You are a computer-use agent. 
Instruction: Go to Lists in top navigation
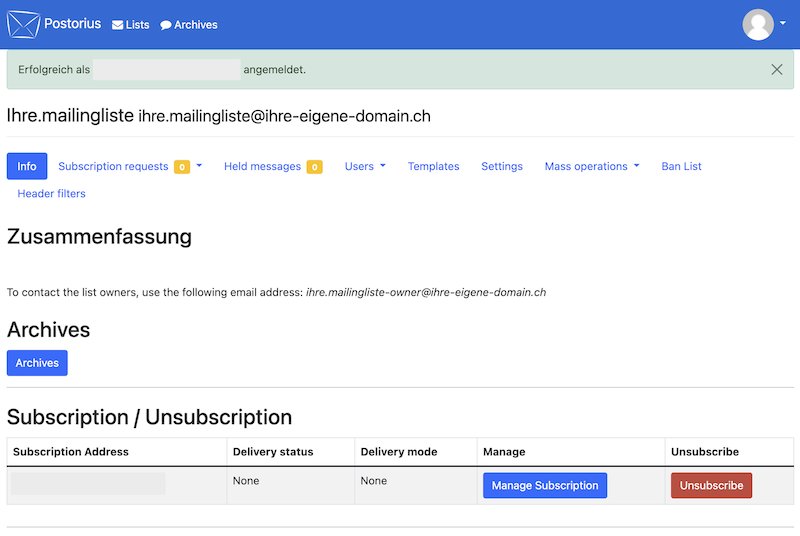pos(131,24)
